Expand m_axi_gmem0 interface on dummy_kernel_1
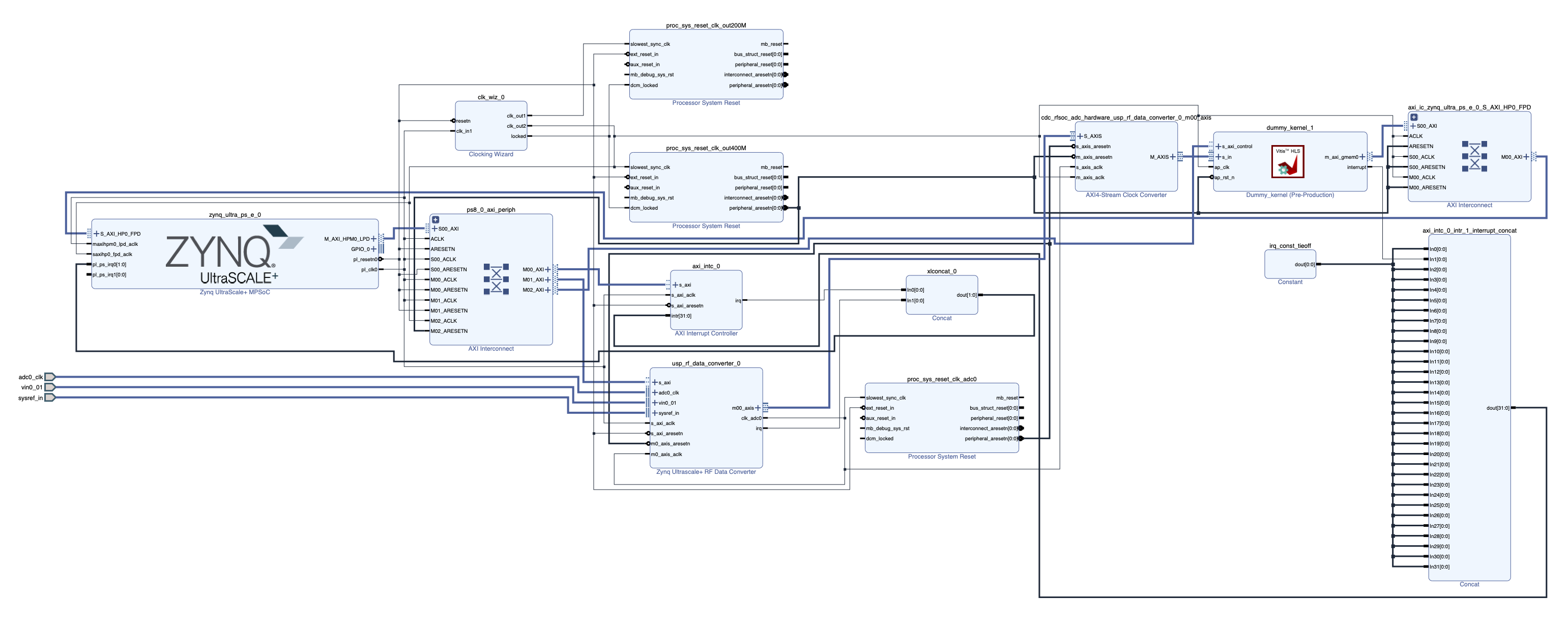 (x=1362, y=156)
